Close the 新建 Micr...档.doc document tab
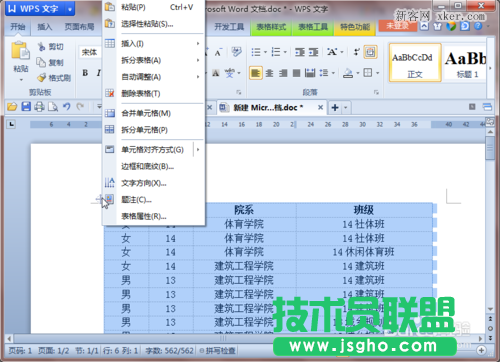The height and width of the screenshot is (362, 500). (320, 107)
